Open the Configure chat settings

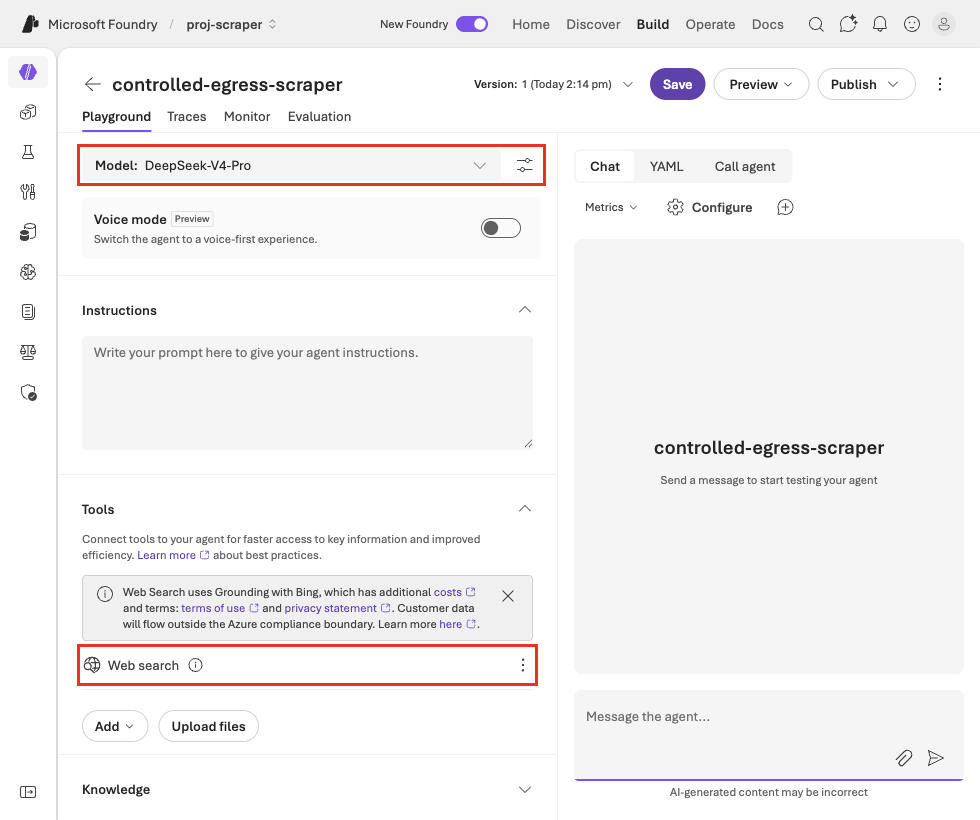709,208
